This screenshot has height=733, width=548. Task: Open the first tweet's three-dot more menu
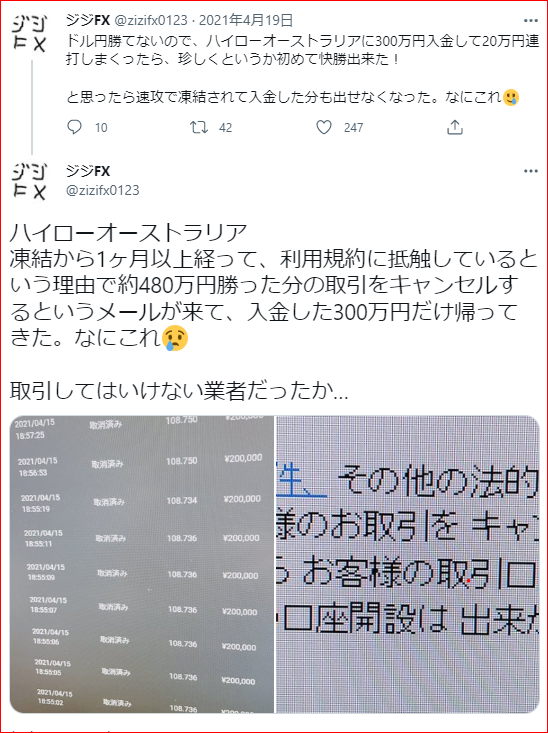click(531, 21)
